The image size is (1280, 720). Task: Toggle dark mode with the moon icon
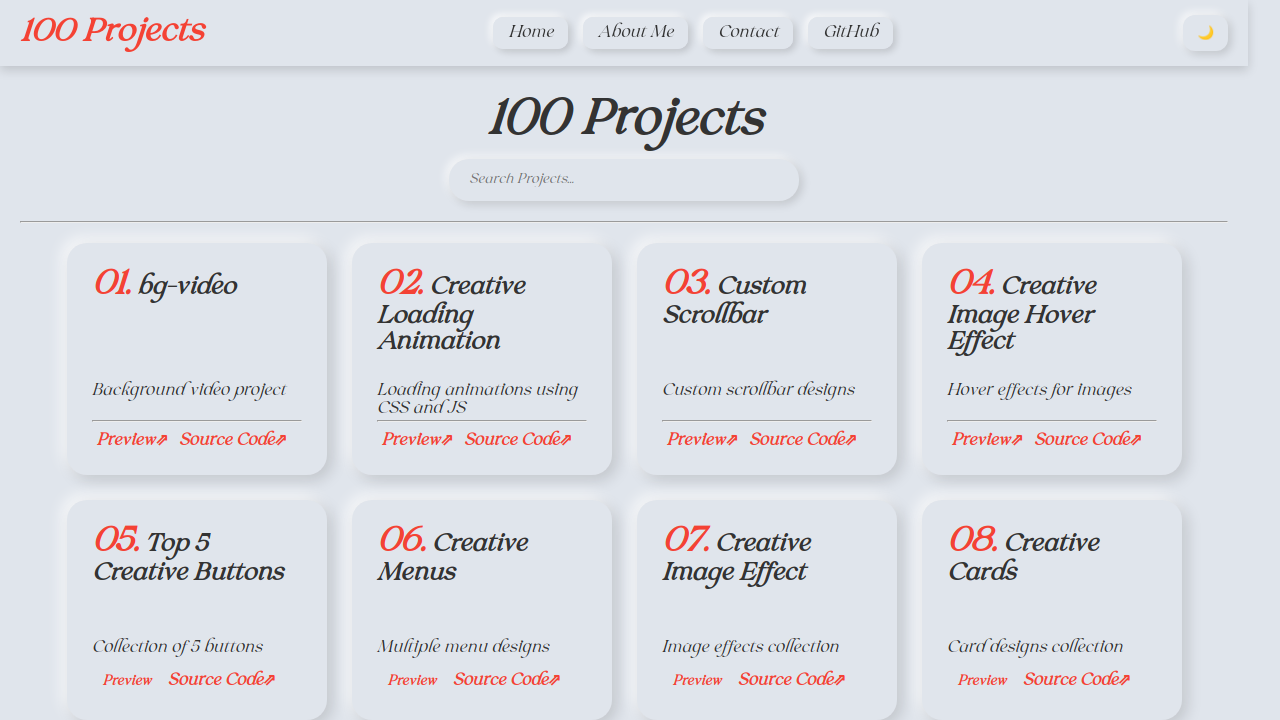1204,32
